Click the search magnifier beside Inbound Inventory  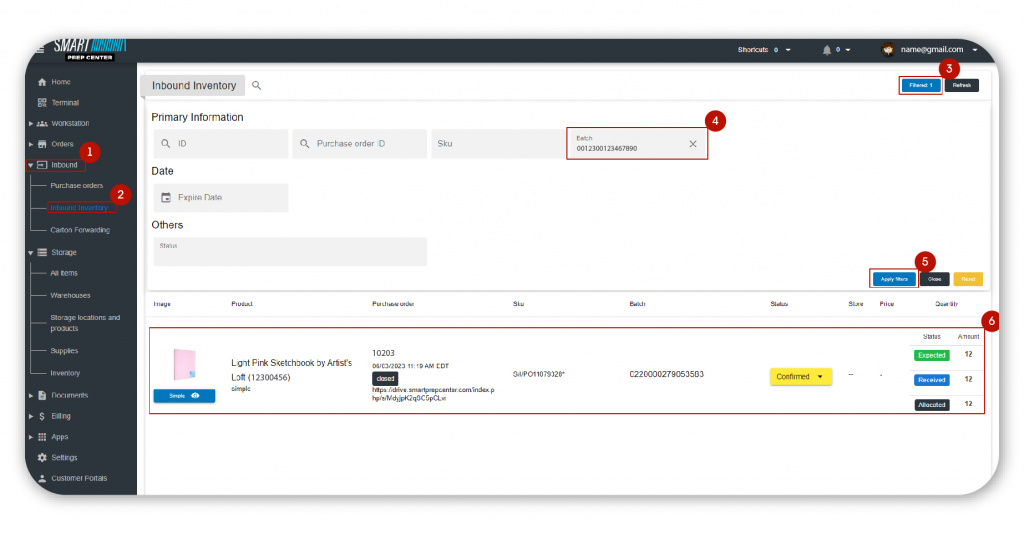(257, 86)
